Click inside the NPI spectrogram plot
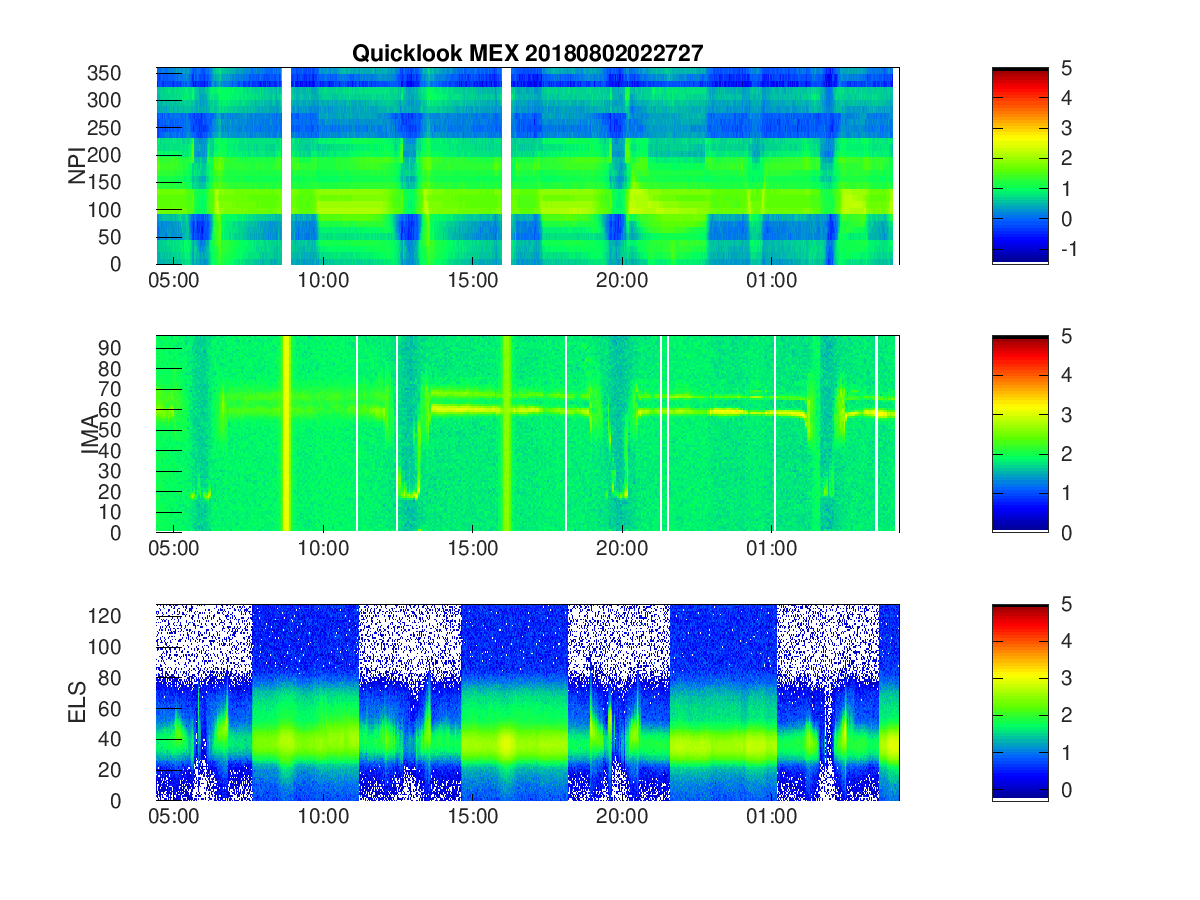This screenshot has height=900, width=1200. click(528, 166)
